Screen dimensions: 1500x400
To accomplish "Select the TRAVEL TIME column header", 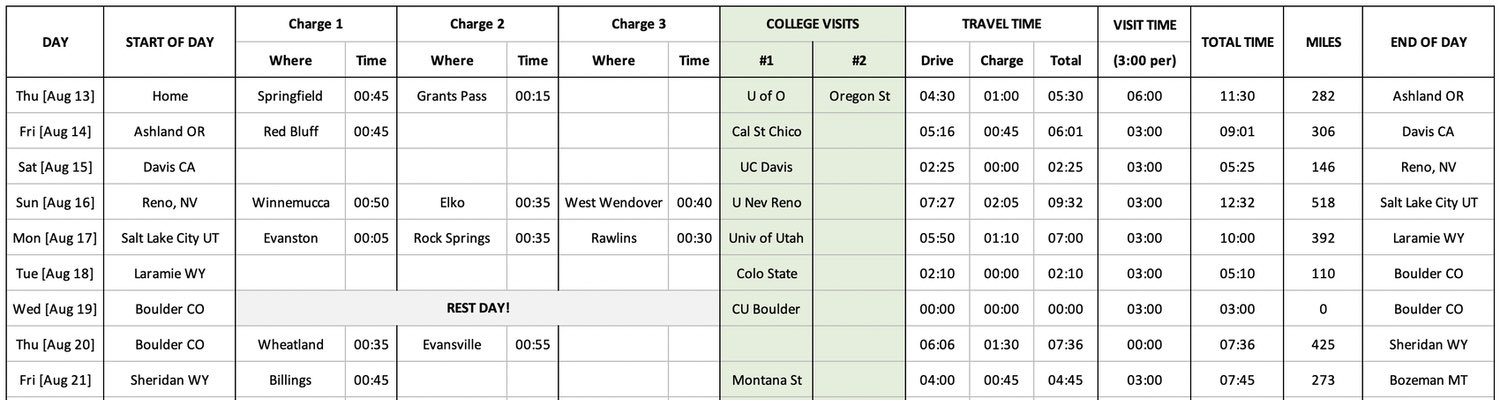I will coord(1002,25).
